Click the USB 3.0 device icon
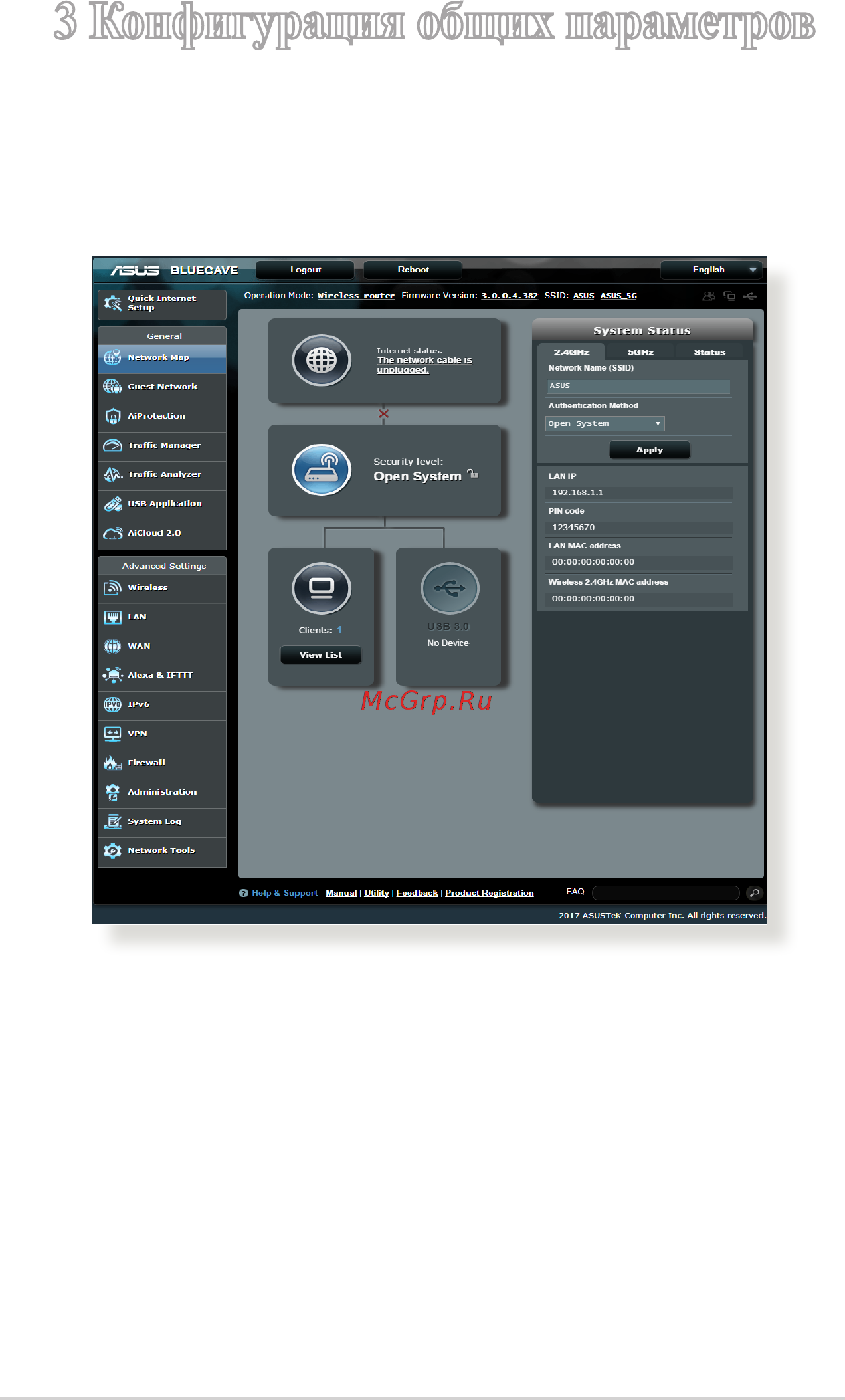Screen dimensions: 845x1400 (450, 589)
